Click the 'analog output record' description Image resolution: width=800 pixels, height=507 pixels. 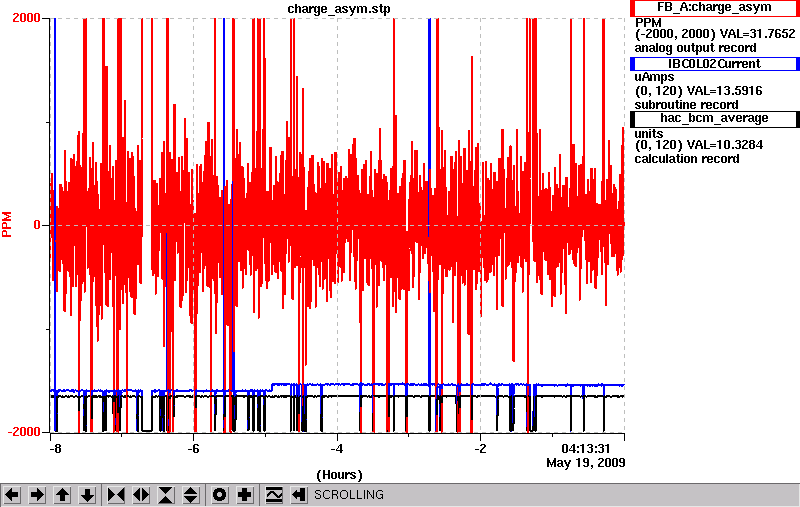695,48
